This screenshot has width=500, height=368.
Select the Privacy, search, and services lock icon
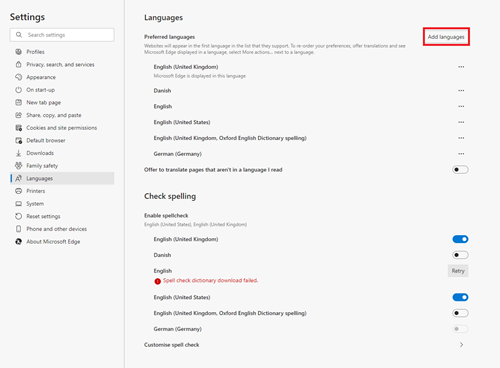[19, 64]
